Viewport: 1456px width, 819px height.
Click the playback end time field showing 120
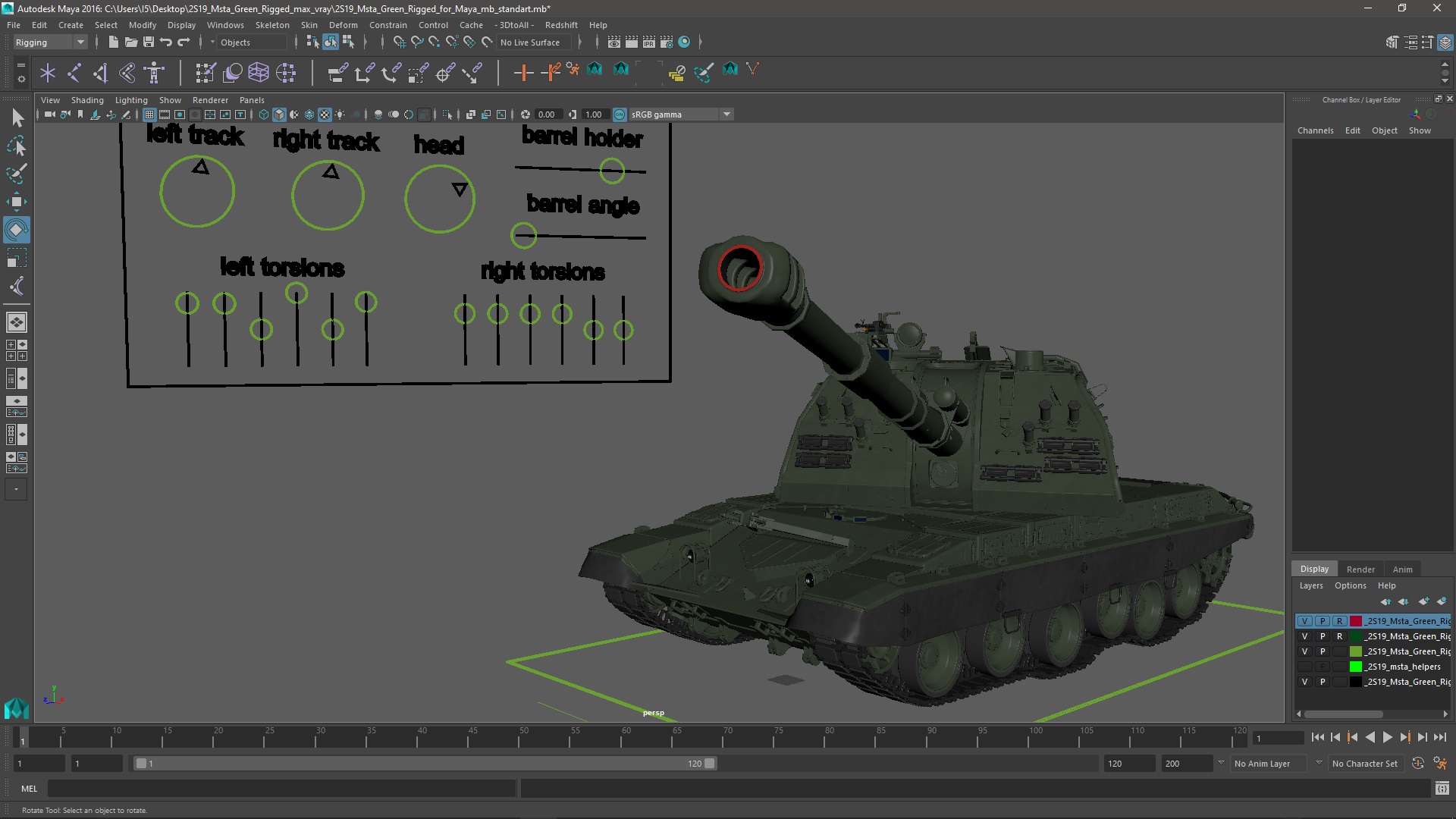click(x=1128, y=764)
